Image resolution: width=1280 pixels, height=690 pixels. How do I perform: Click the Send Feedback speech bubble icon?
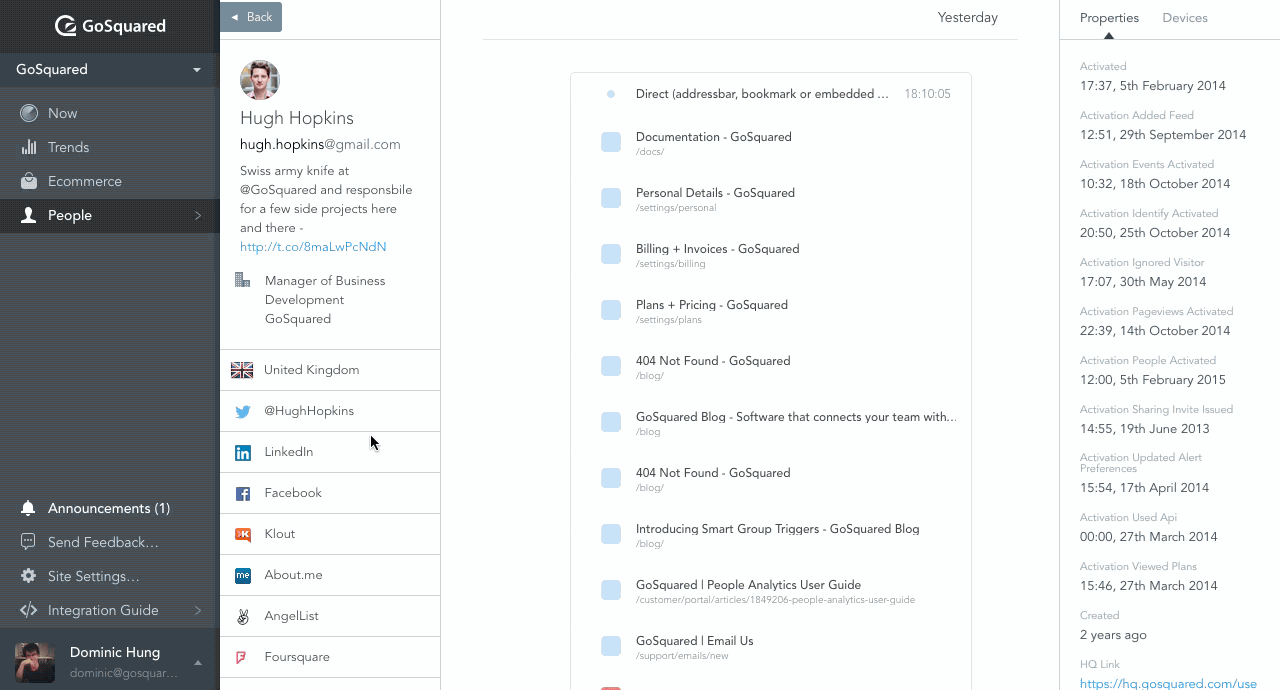coord(29,542)
